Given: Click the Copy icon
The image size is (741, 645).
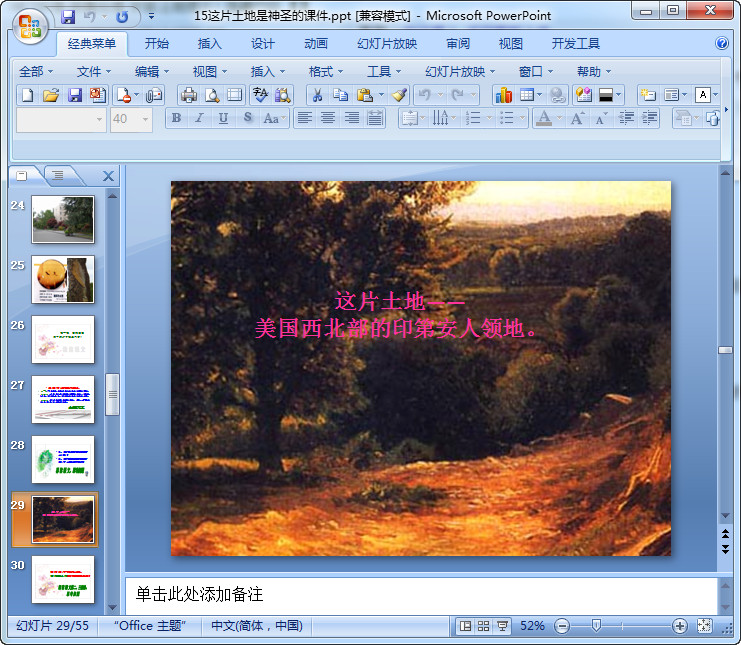Looking at the screenshot, I should (340, 95).
